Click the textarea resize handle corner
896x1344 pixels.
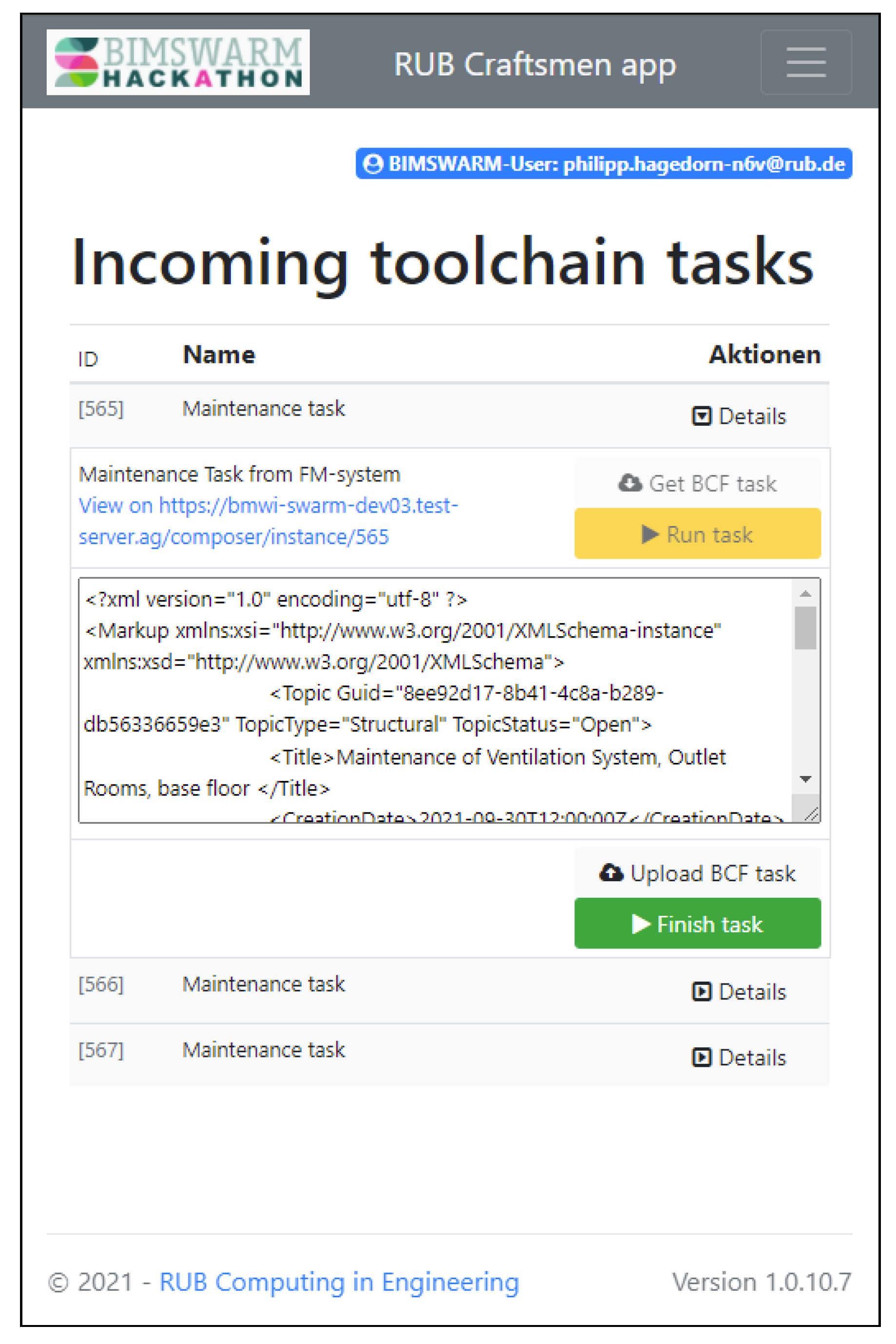pos(811,814)
